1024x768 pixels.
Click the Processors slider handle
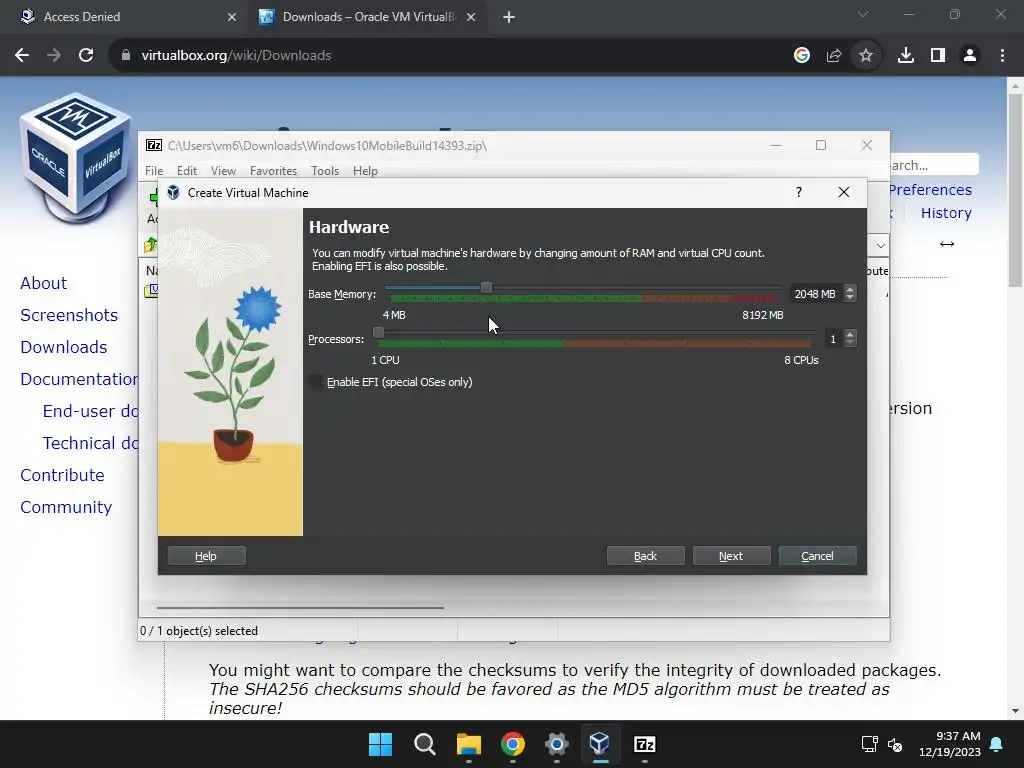coord(378,332)
